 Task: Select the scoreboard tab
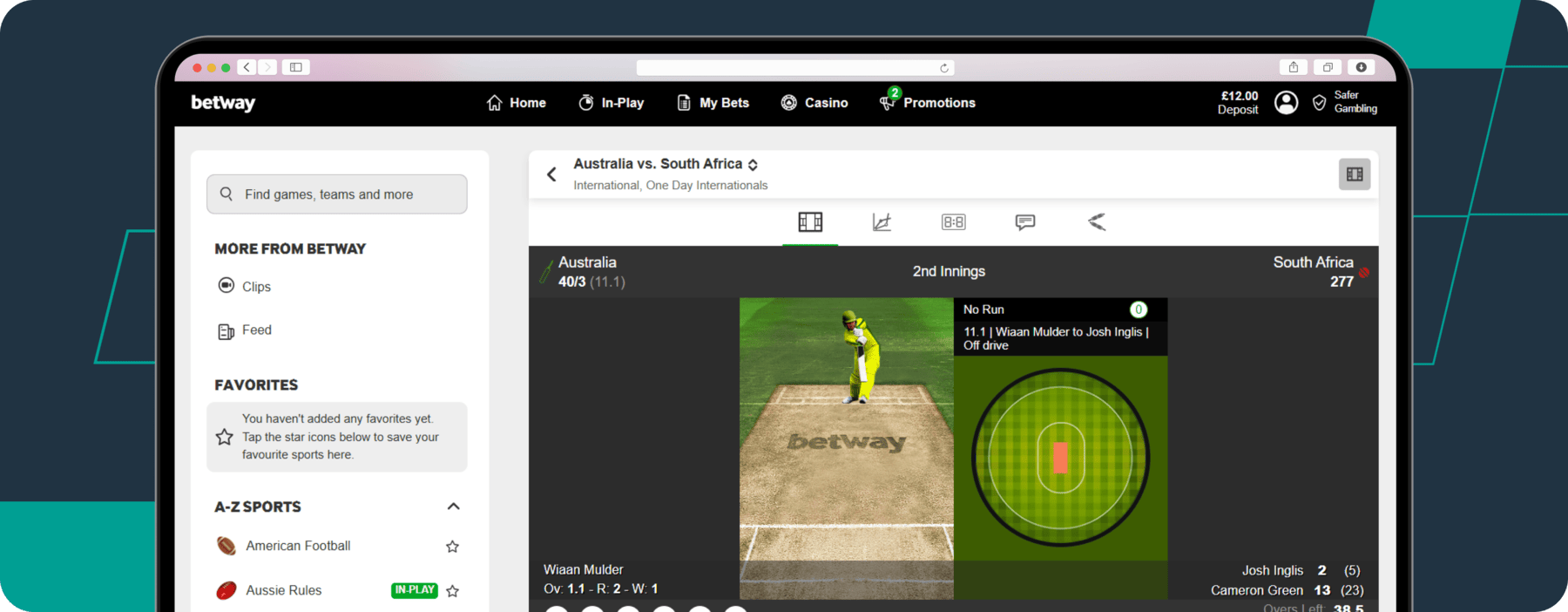tap(953, 222)
